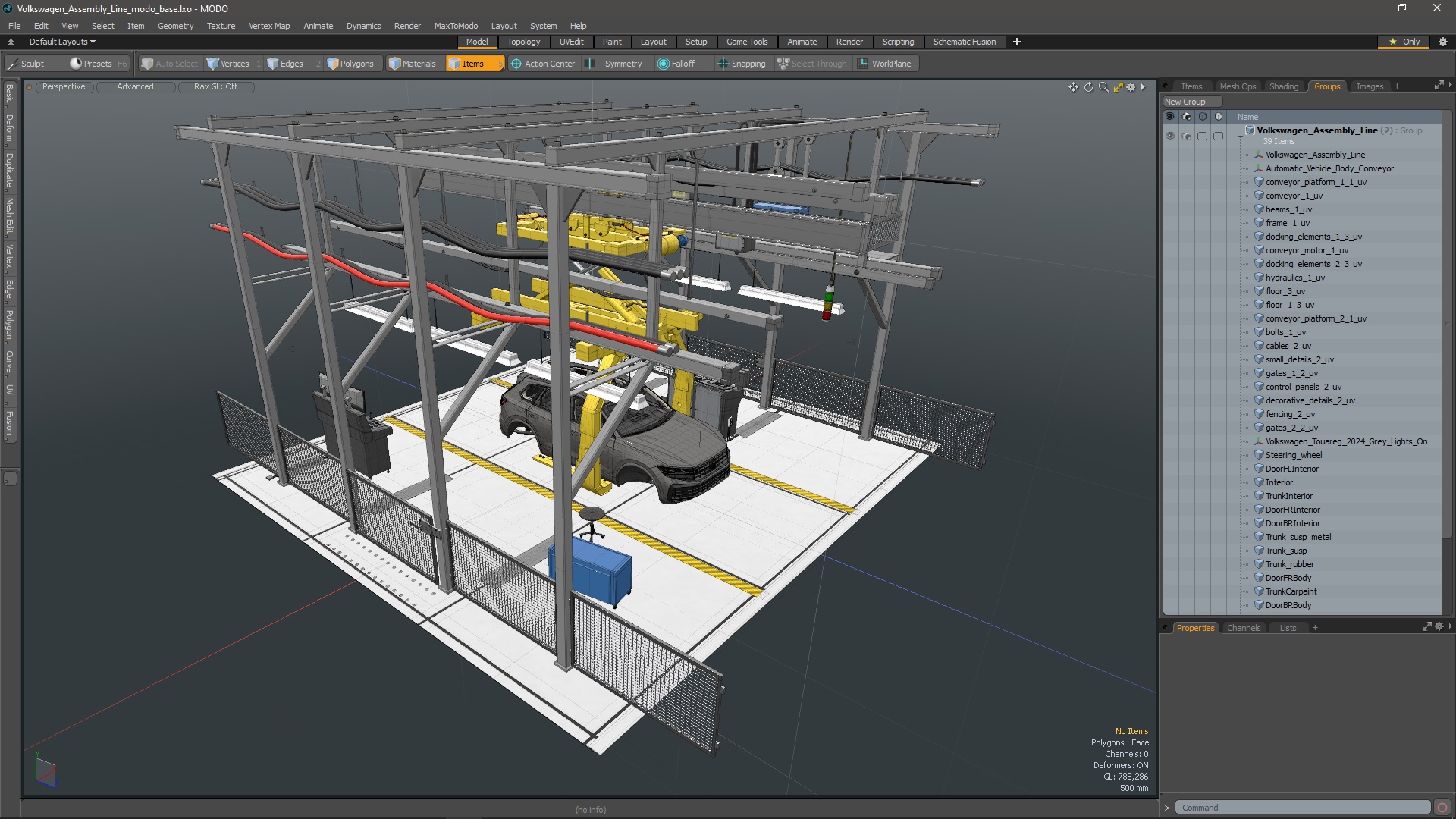Open the WorkPlane options
Image resolution: width=1456 pixels, height=819 pixels.
click(884, 64)
